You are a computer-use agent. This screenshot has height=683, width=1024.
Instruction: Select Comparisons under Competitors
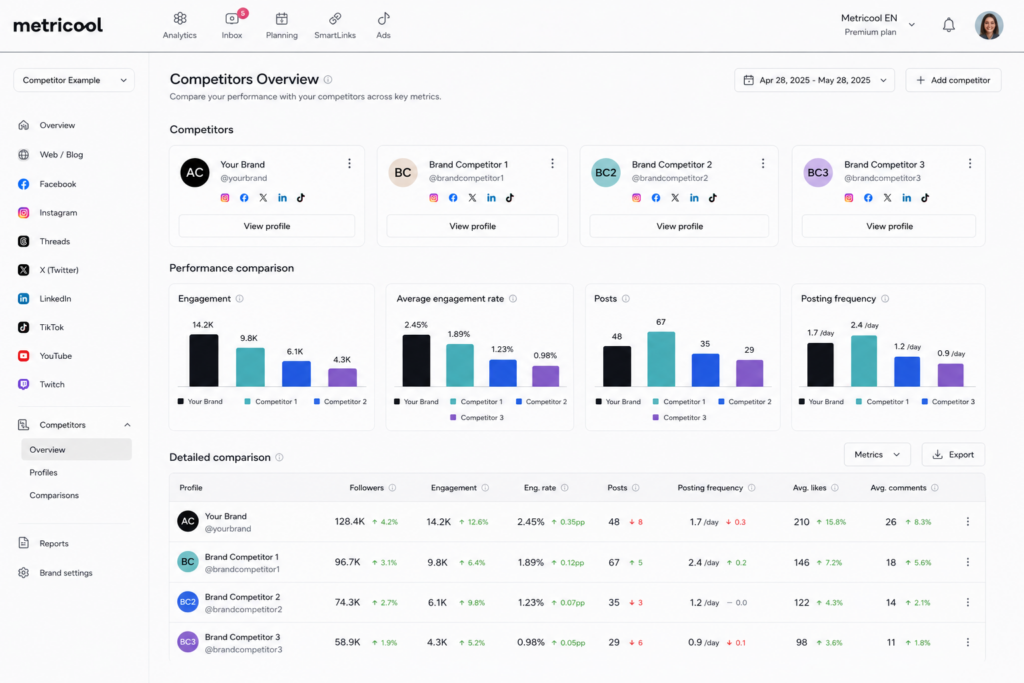[x=54, y=496]
